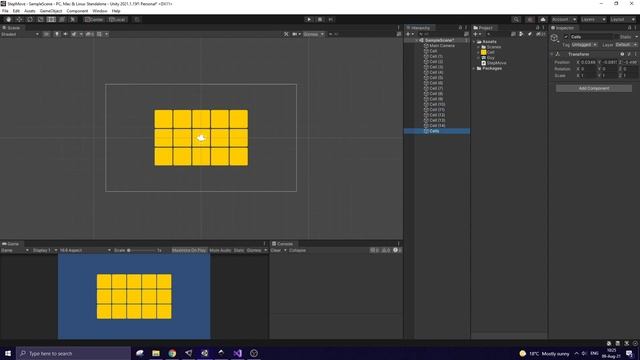Open scene camera settings icon
The height and width of the screenshot is (360, 640).
point(296,34)
